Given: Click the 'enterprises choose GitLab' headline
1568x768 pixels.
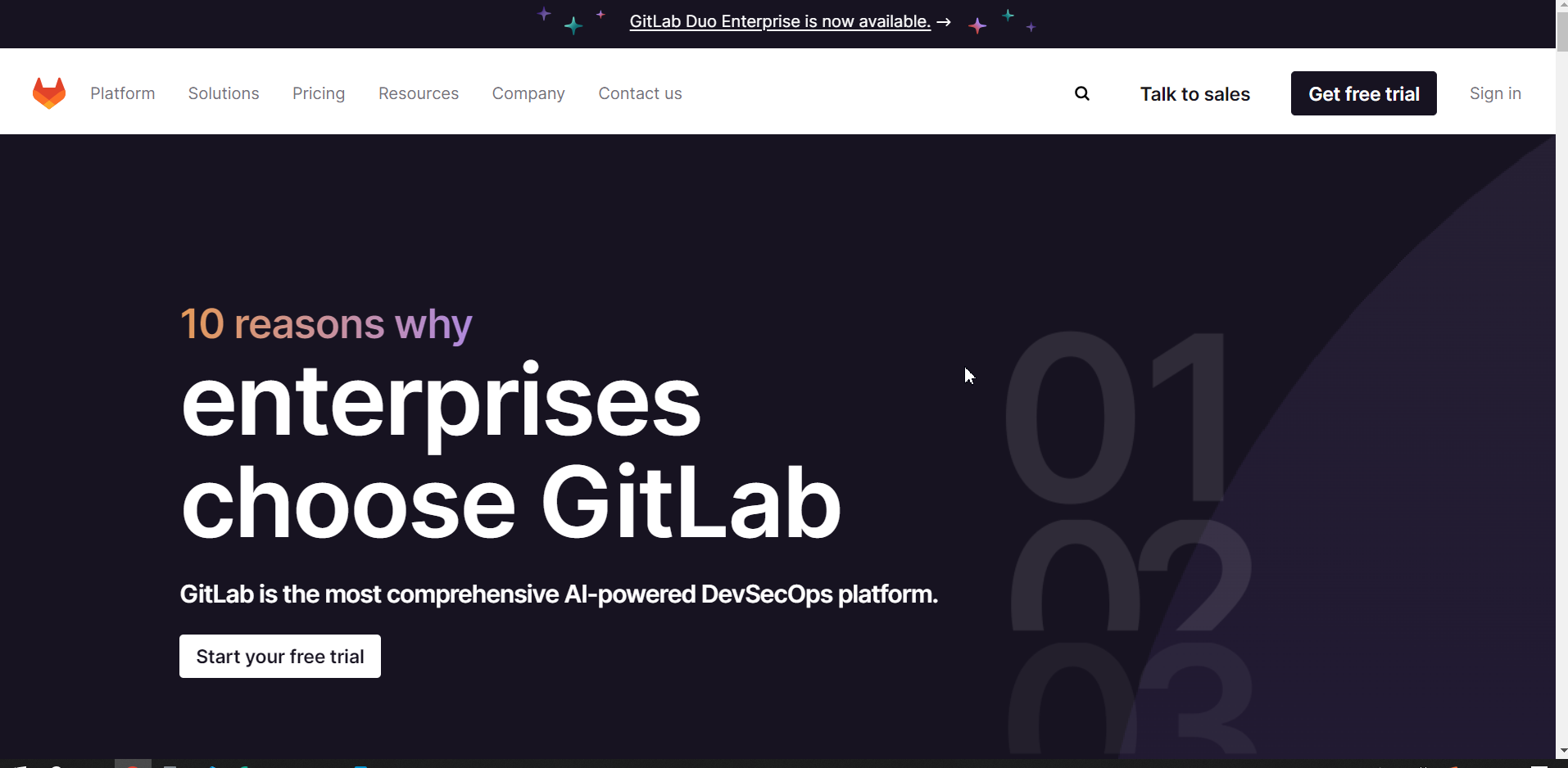Looking at the screenshot, I should (510, 450).
